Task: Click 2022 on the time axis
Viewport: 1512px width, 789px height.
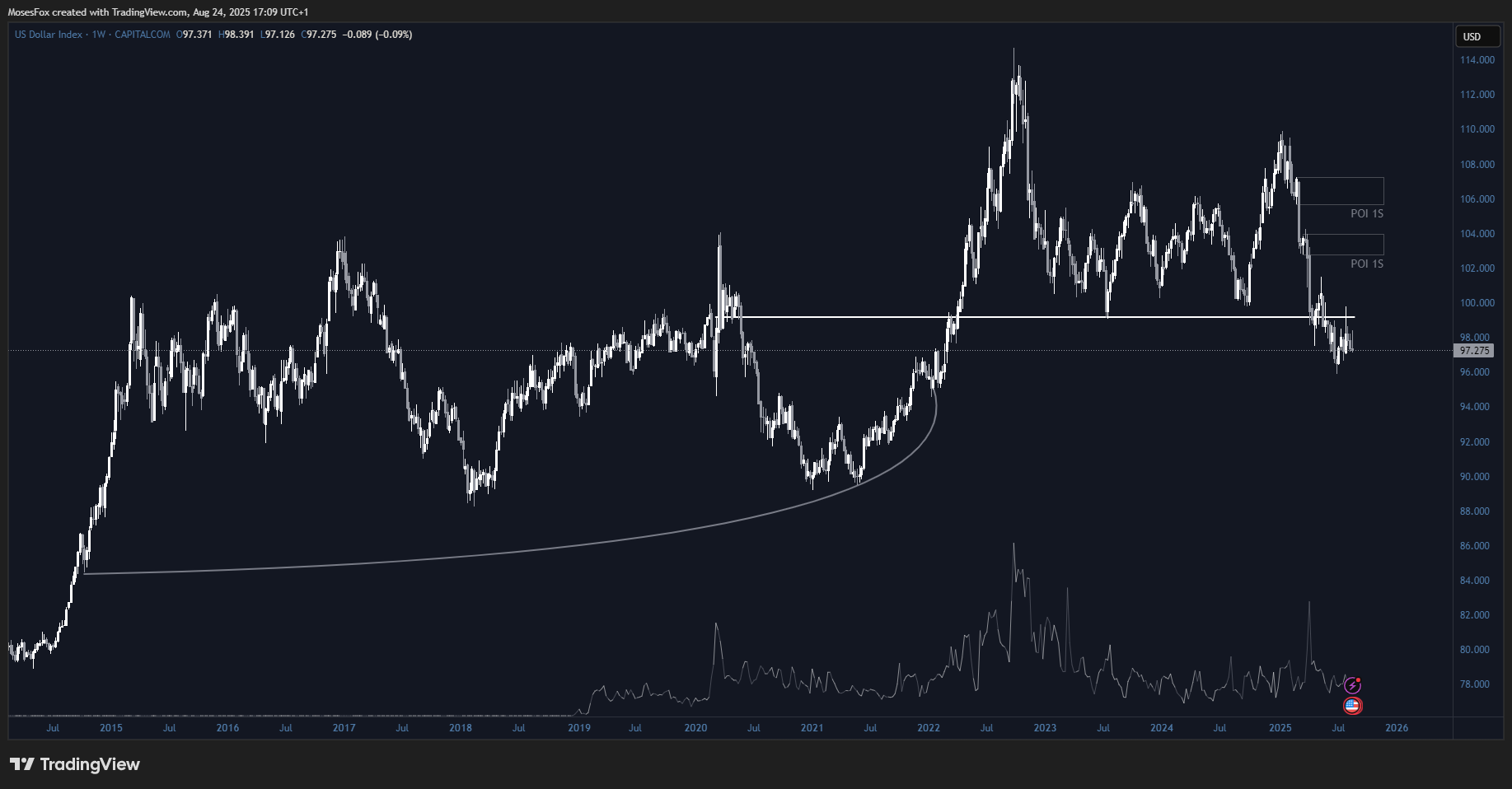Action: pos(929,728)
